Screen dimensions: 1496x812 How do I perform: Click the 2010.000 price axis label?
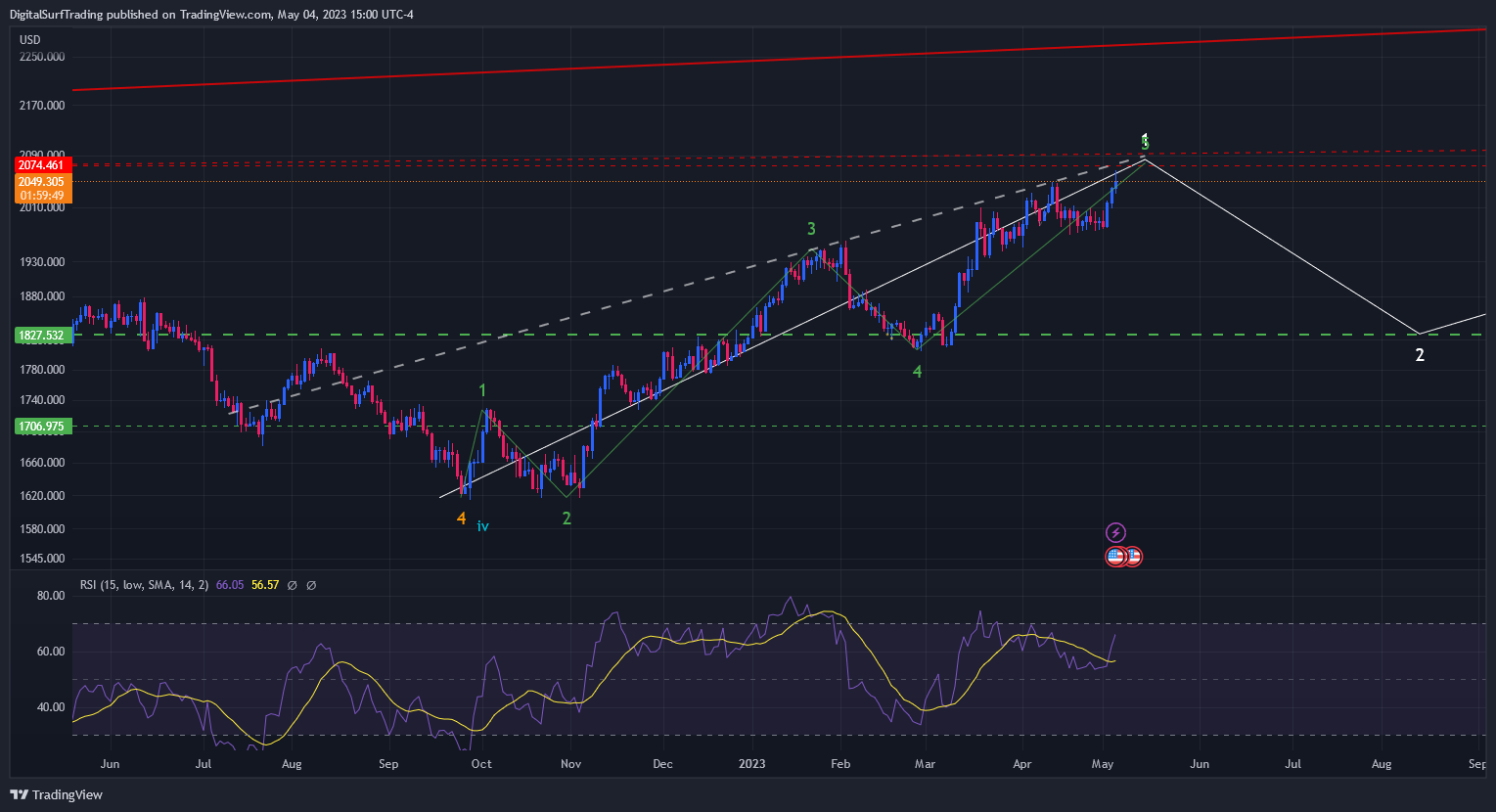[x=42, y=207]
